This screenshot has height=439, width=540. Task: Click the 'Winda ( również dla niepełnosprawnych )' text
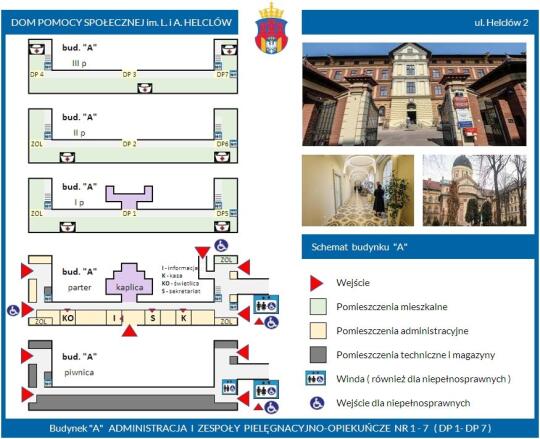pos(424,379)
